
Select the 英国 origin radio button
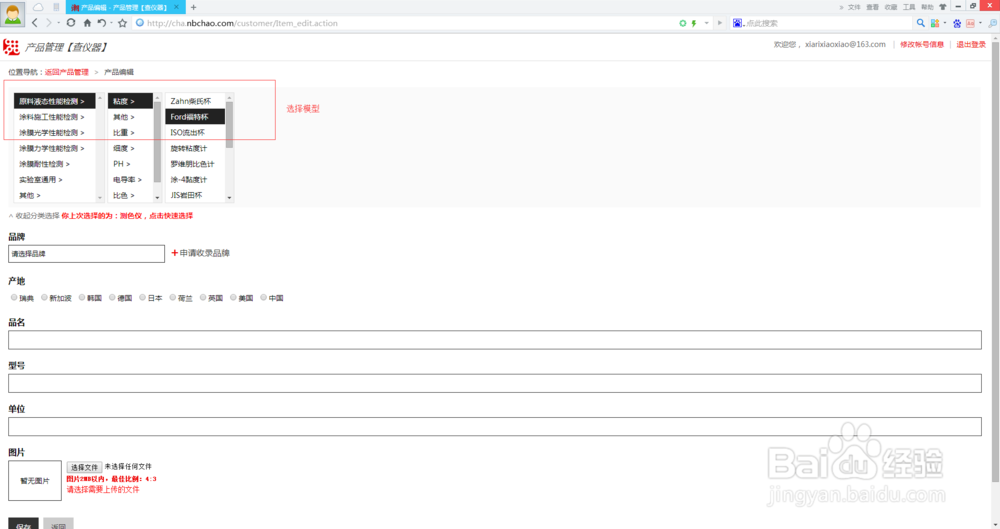tap(203, 297)
